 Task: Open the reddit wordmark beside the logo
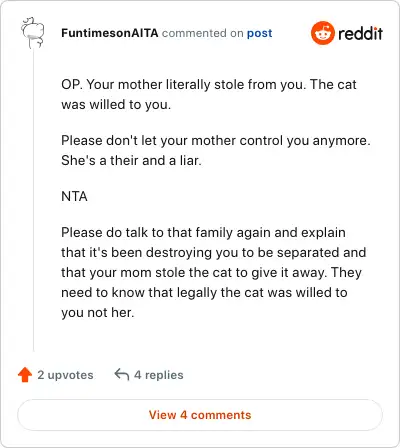(360, 33)
